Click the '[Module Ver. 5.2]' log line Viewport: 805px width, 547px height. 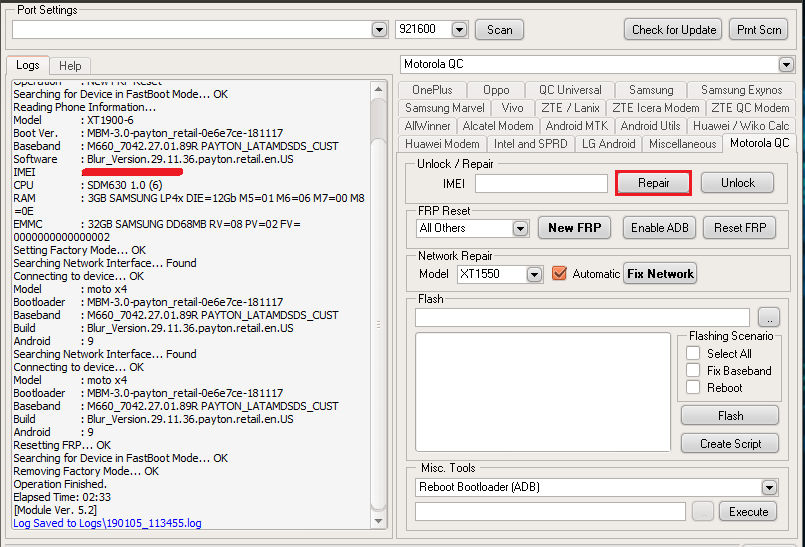(x=55, y=510)
